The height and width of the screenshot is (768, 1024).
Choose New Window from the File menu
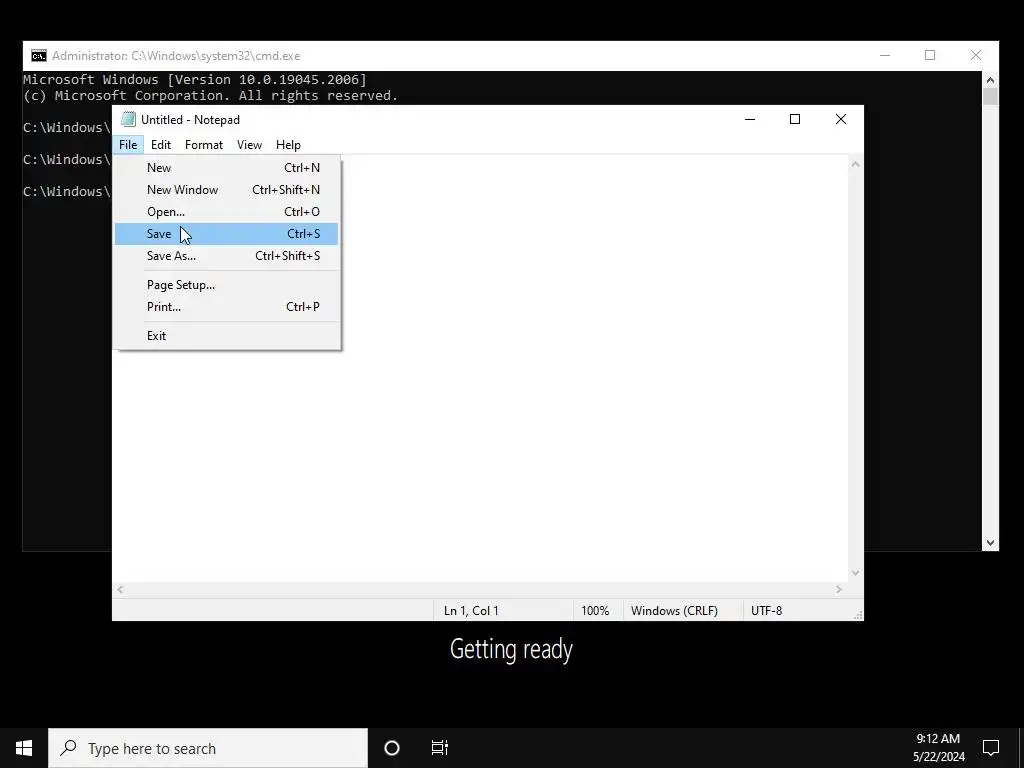[x=227, y=190]
